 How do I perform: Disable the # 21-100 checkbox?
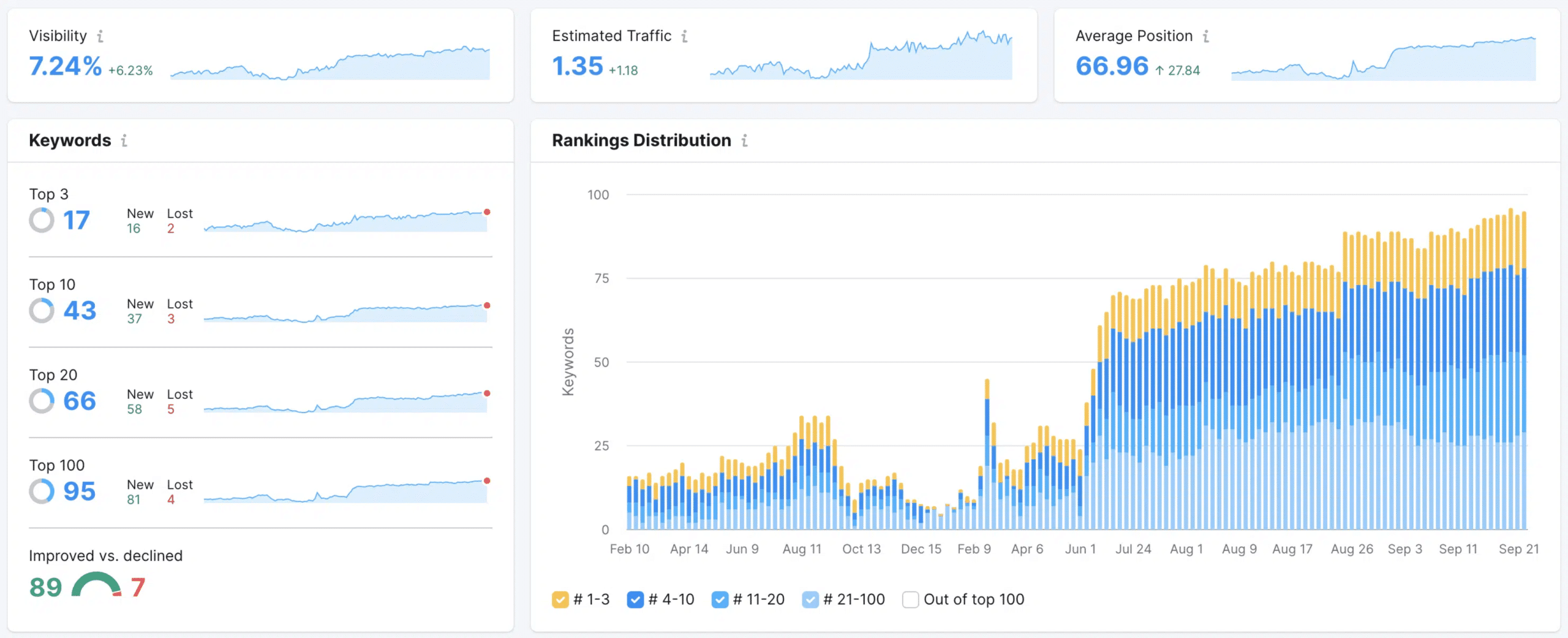810,599
